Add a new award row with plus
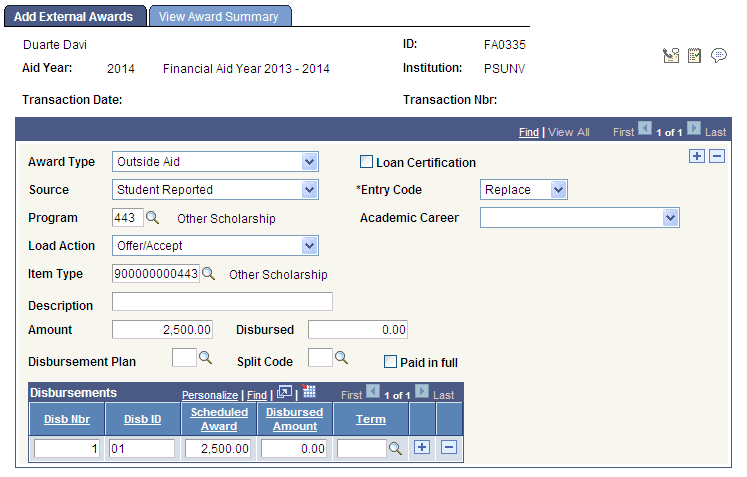 coord(697,156)
